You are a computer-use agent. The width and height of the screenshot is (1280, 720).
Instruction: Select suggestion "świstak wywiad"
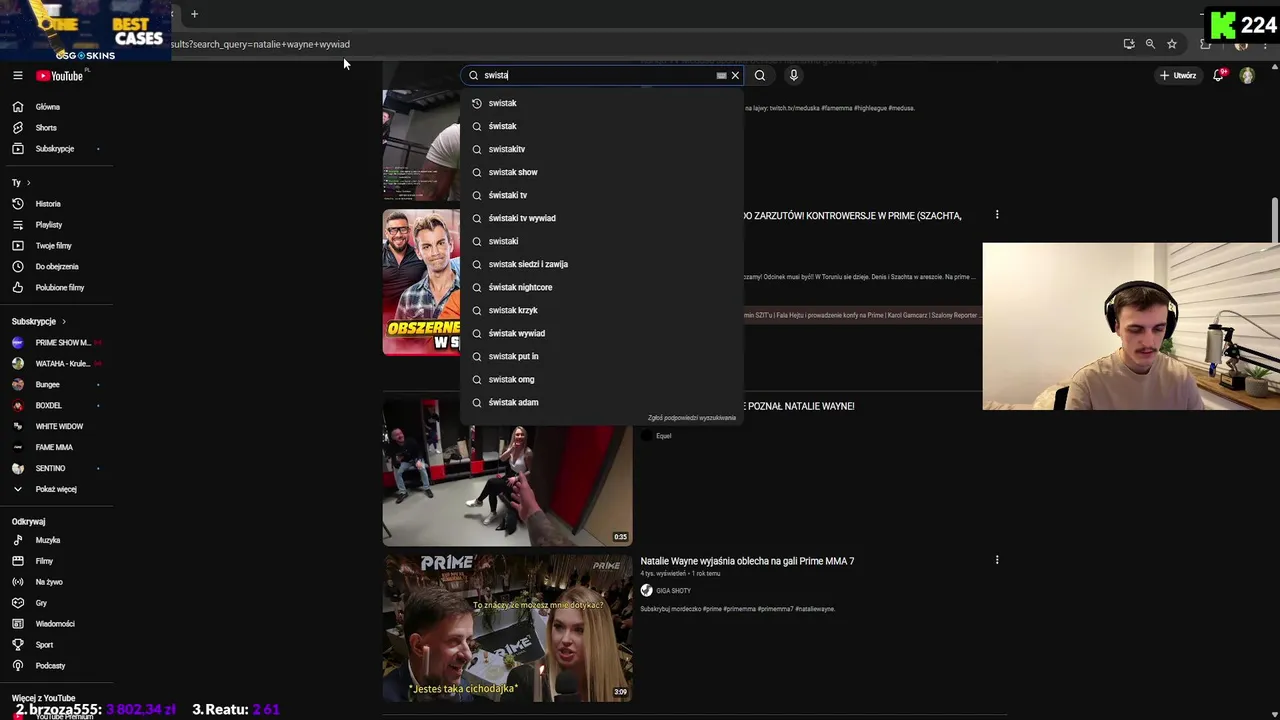point(602,333)
